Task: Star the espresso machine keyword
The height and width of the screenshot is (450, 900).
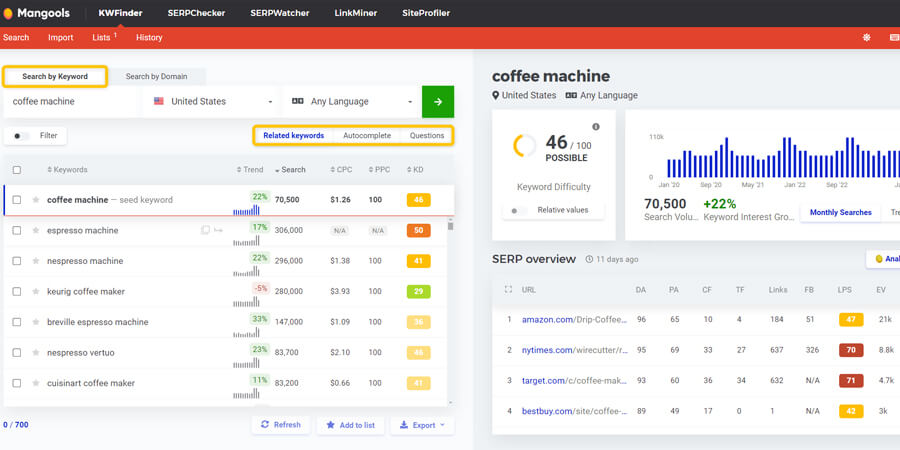Action: [36, 230]
